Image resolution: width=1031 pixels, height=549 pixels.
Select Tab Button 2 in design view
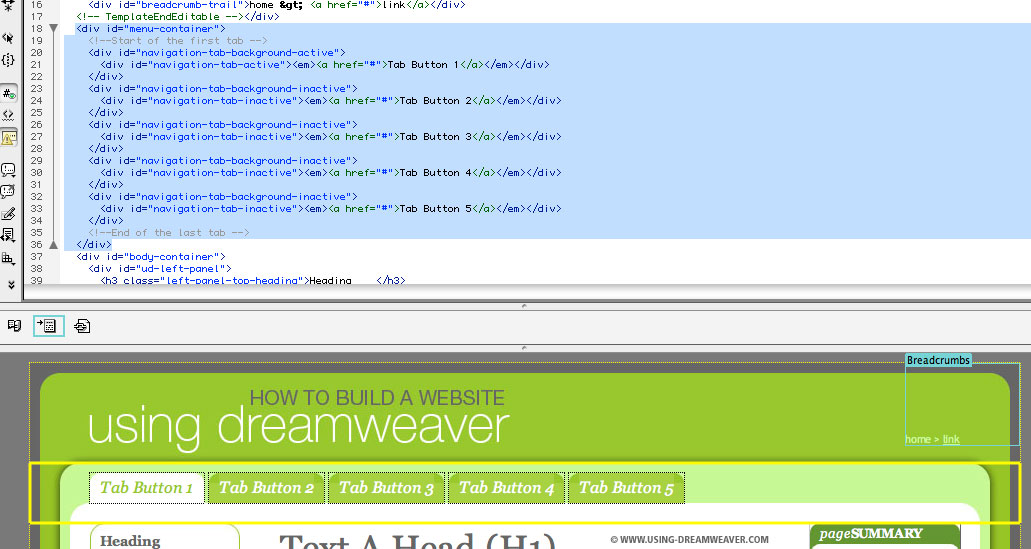tap(266, 487)
